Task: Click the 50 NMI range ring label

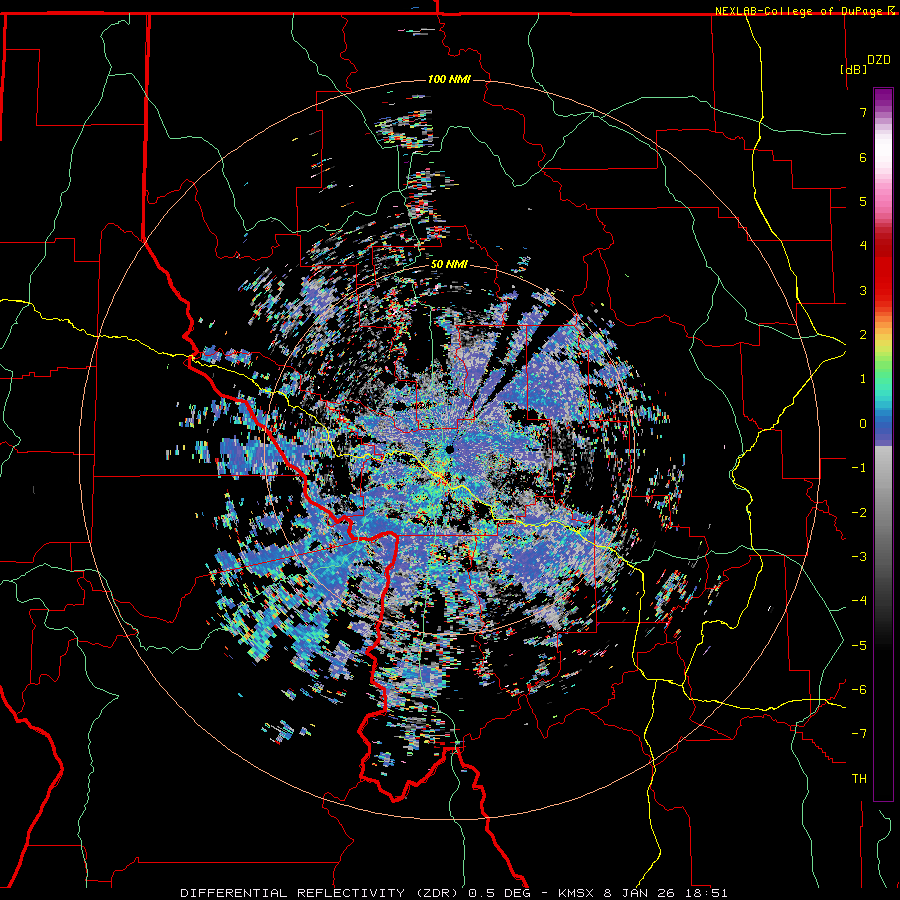Action: (449, 264)
